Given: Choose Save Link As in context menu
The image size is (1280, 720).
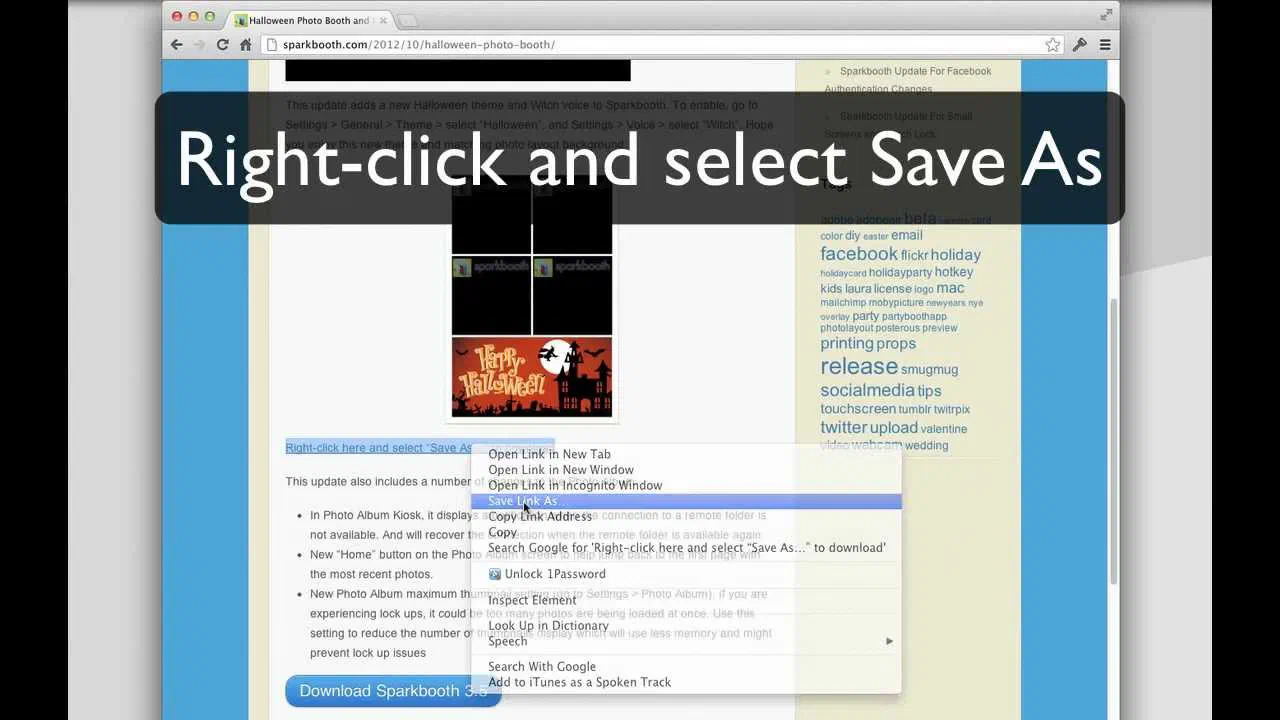Looking at the screenshot, I should tap(686, 501).
